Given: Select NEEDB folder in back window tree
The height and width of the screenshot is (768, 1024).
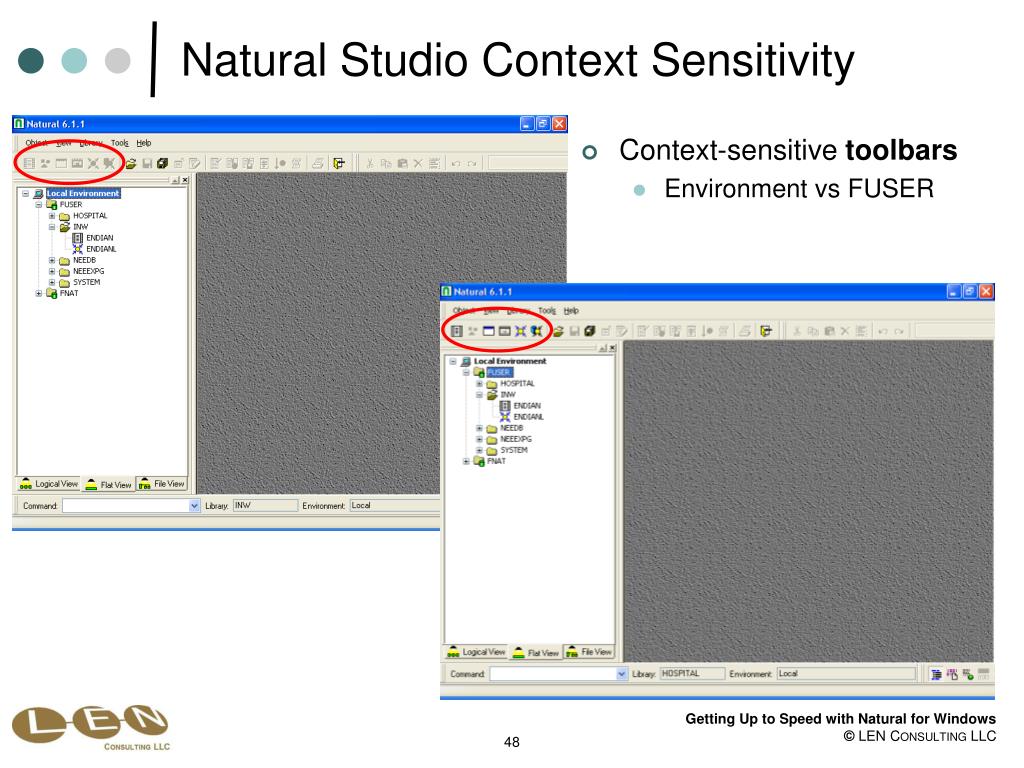Looking at the screenshot, I should tap(84, 260).
